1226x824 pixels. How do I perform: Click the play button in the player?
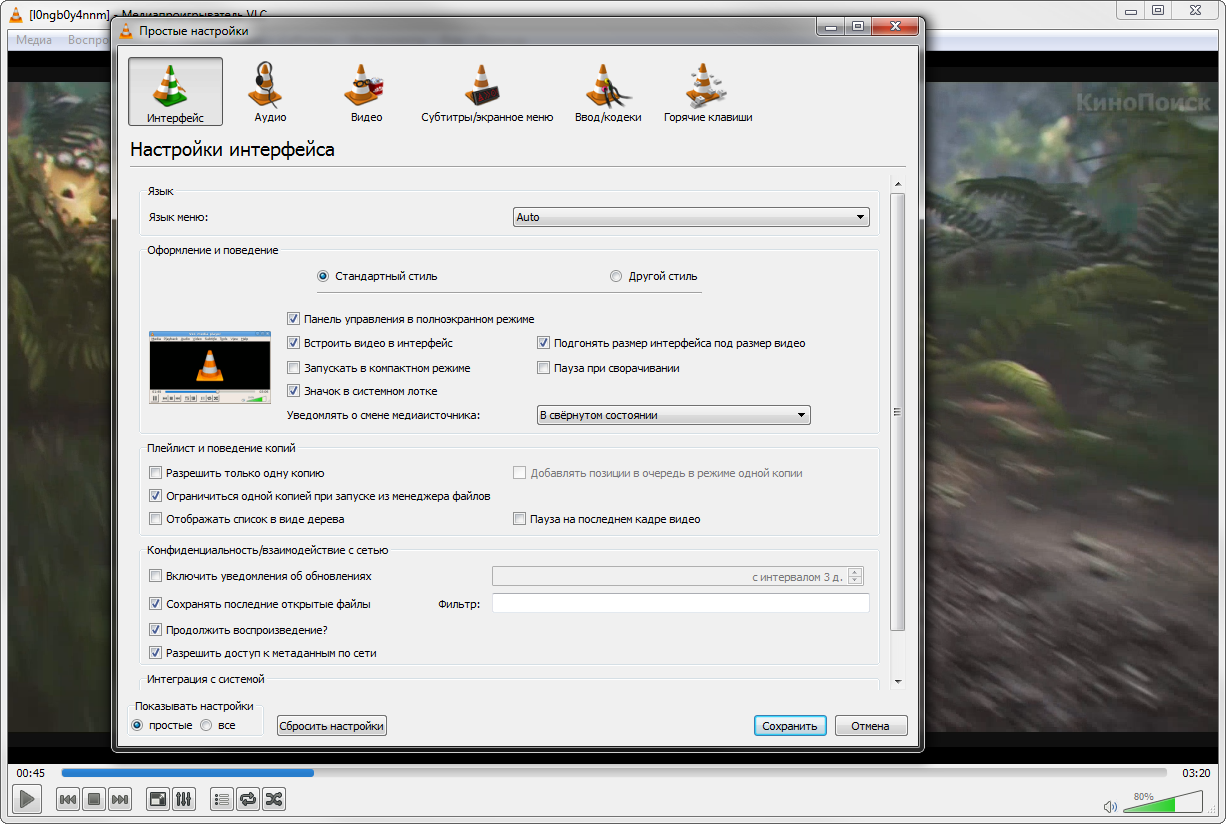[x=27, y=798]
